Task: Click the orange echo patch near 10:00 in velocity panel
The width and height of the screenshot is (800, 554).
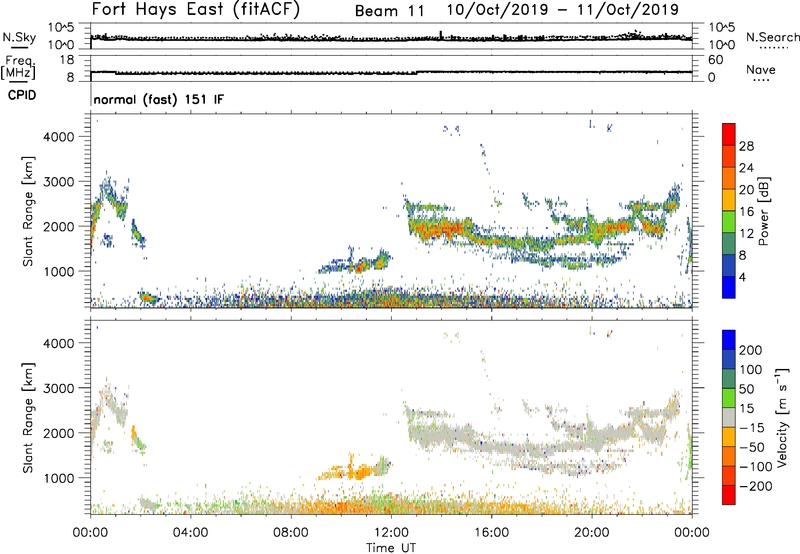Action: point(352,471)
